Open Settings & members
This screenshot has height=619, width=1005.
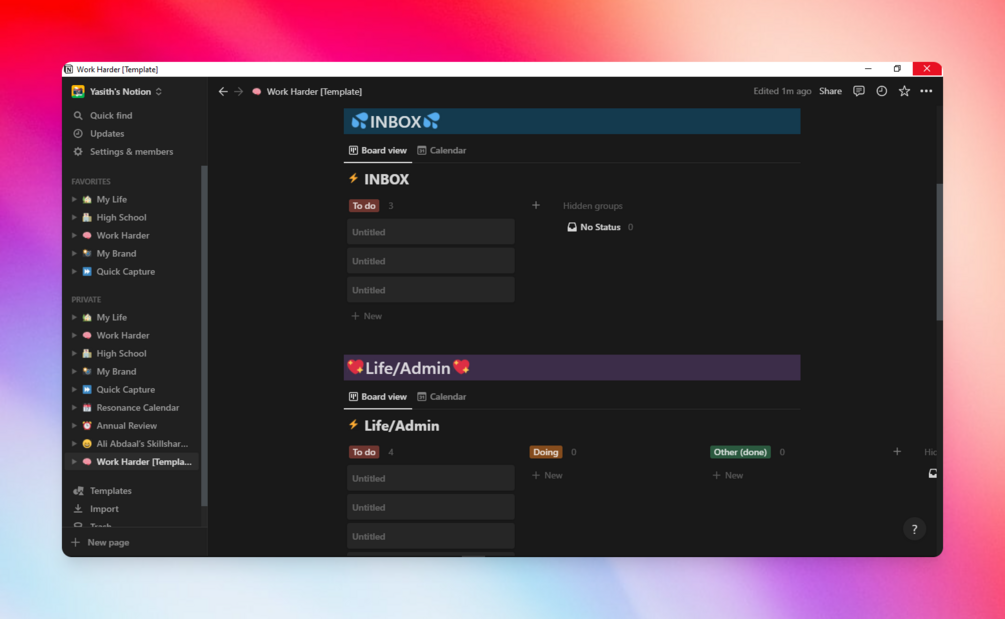tap(132, 151)
